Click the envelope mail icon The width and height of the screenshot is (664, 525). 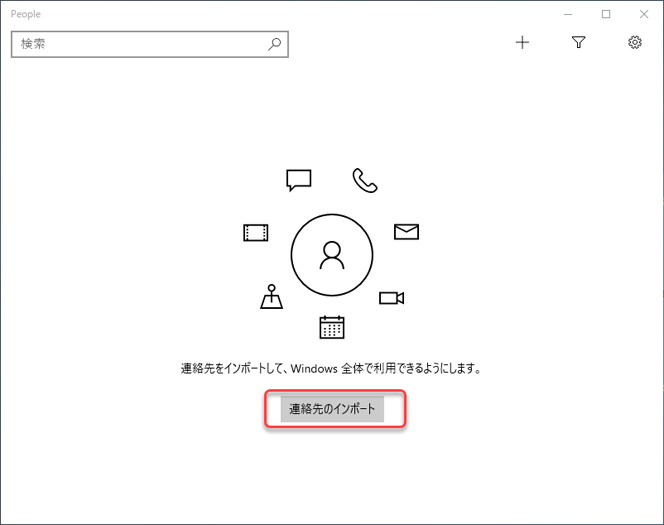coord(407,232)
